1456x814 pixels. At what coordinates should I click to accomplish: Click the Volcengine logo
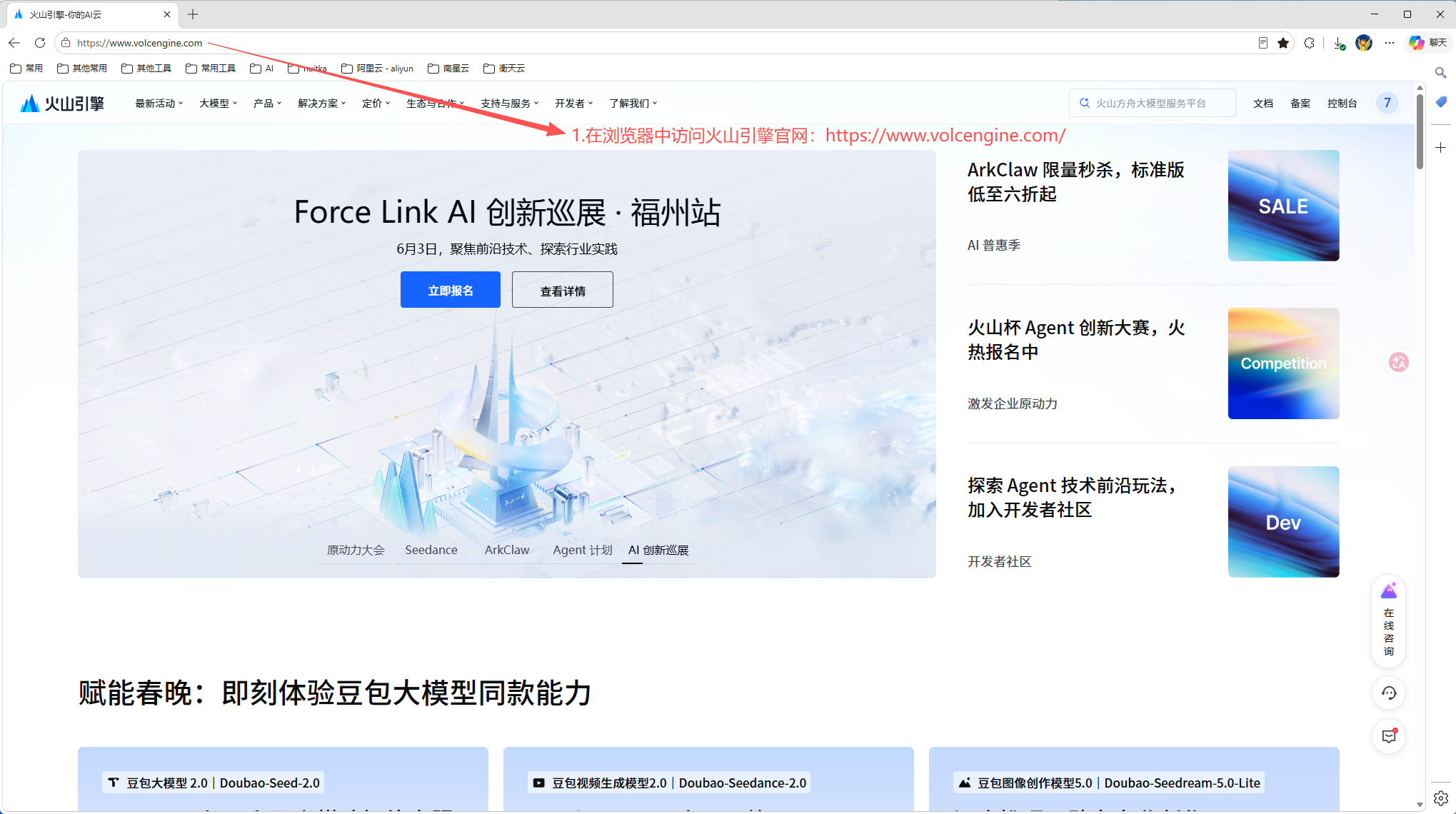coord(62,104)
